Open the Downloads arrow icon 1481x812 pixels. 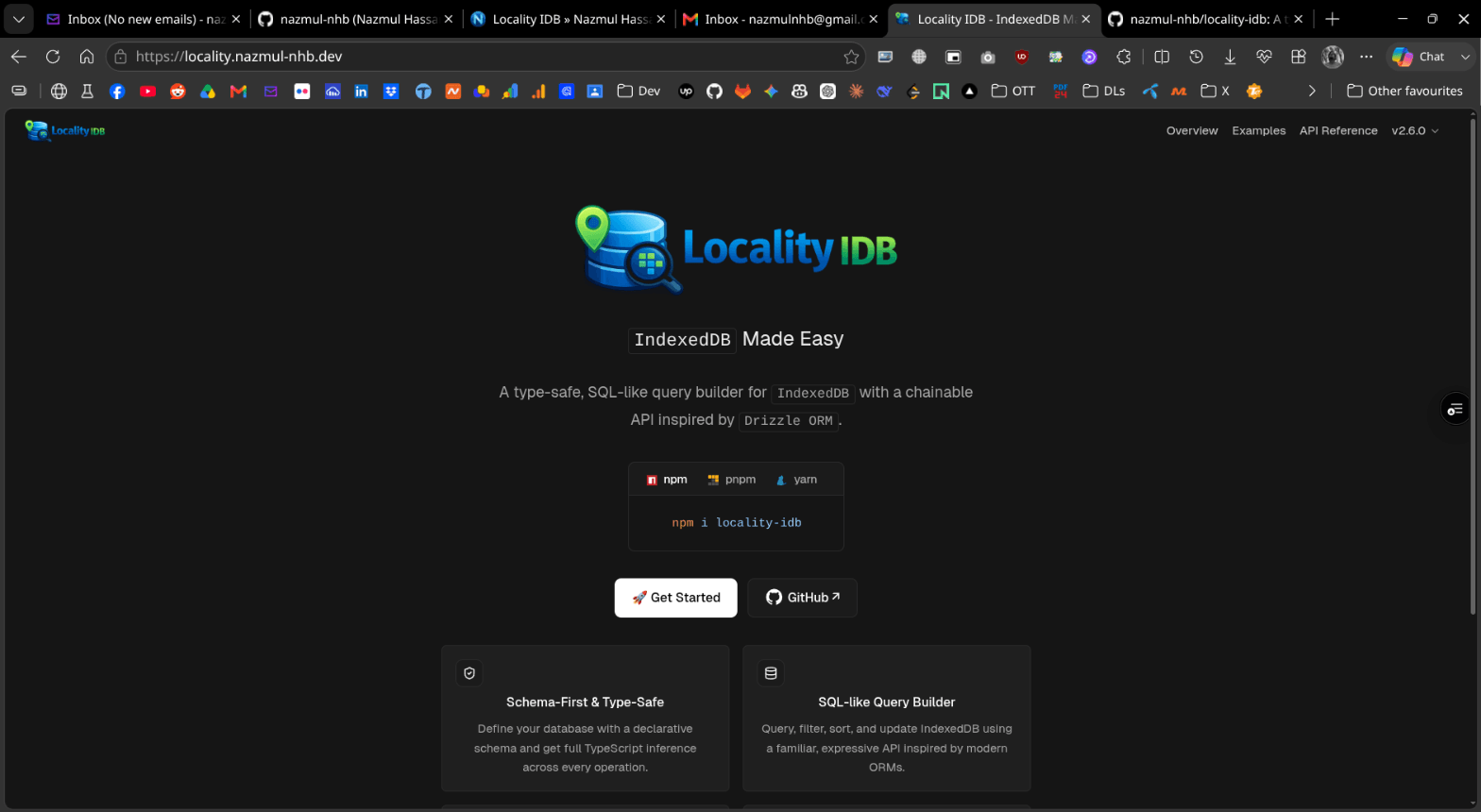[x=1230, y=57]
